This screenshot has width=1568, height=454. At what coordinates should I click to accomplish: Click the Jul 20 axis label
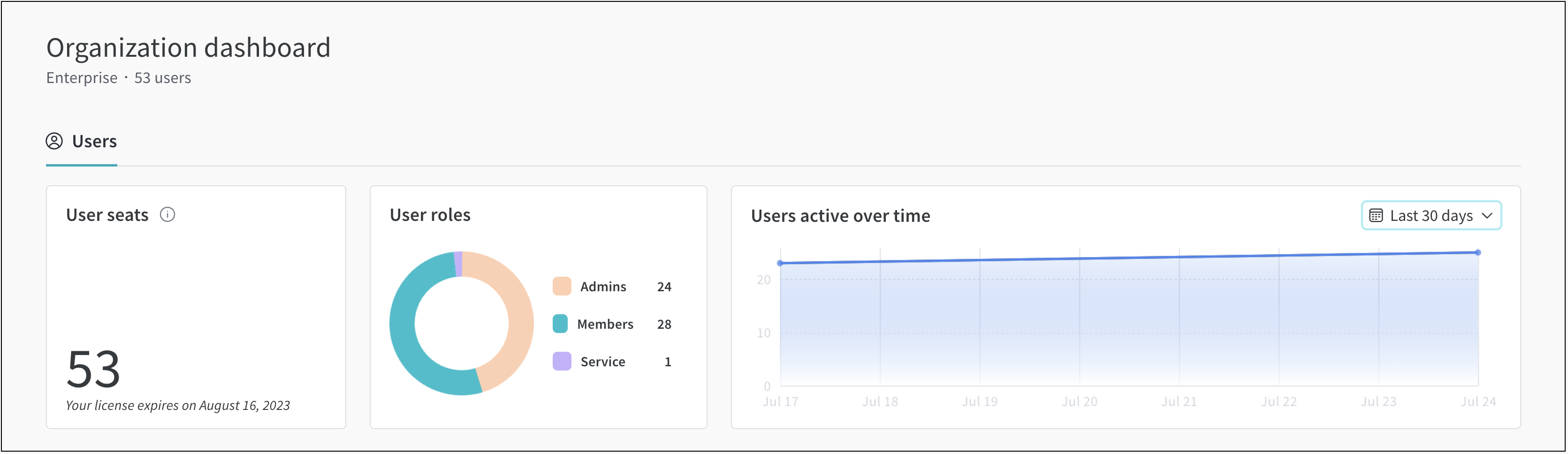(1079, 401)
